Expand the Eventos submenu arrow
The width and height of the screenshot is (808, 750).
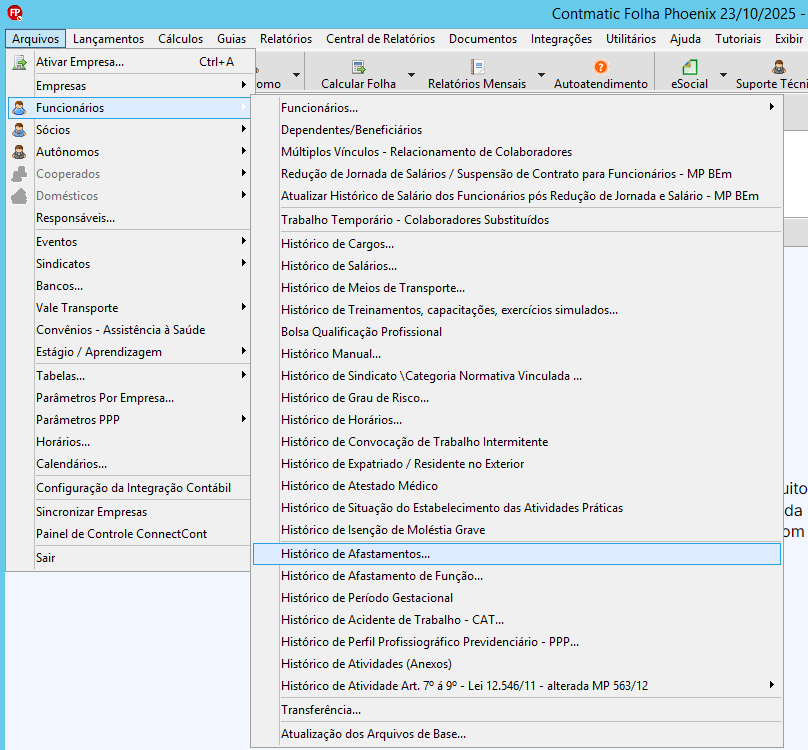click(243, 241)
